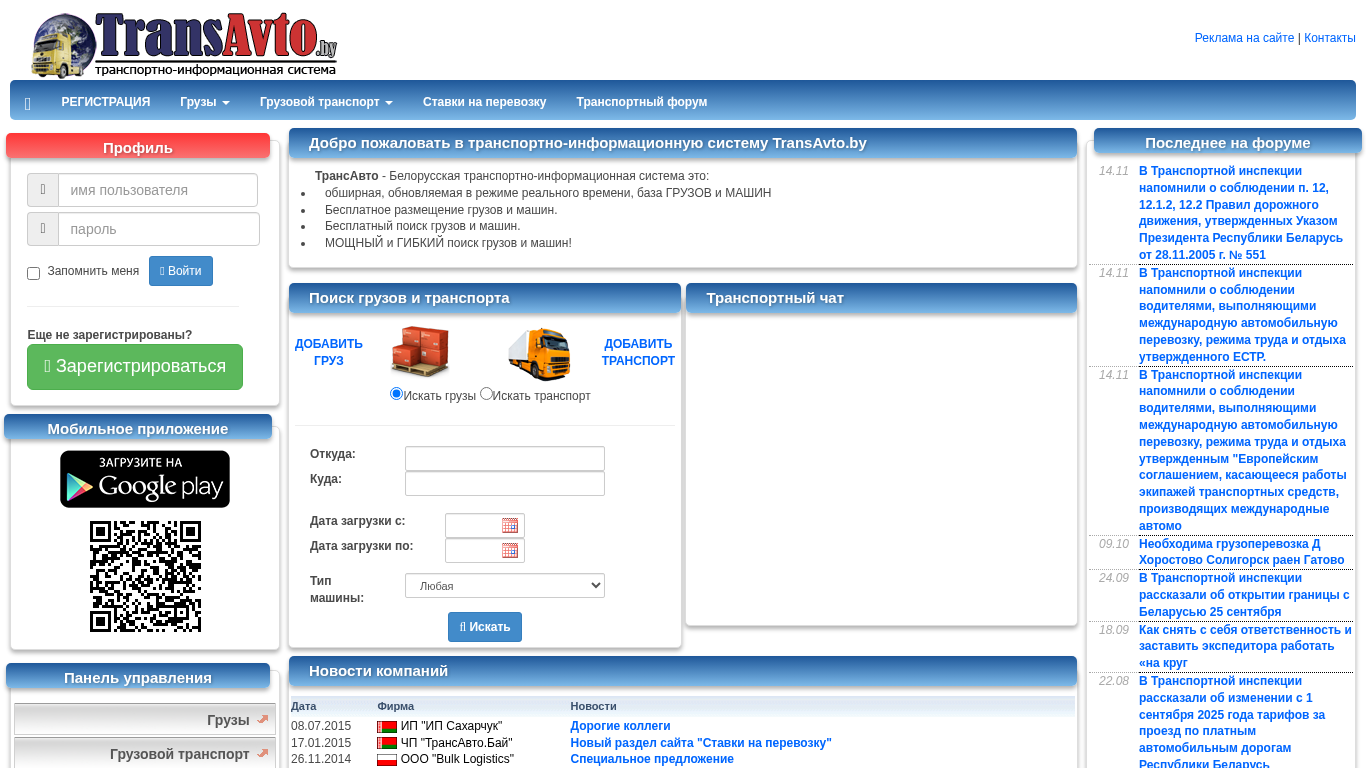This screenshot has height=768, width=1366.
Task: Open РЕГИСТРАЦИЯ in the navigation bar
Action: [106, 102]
